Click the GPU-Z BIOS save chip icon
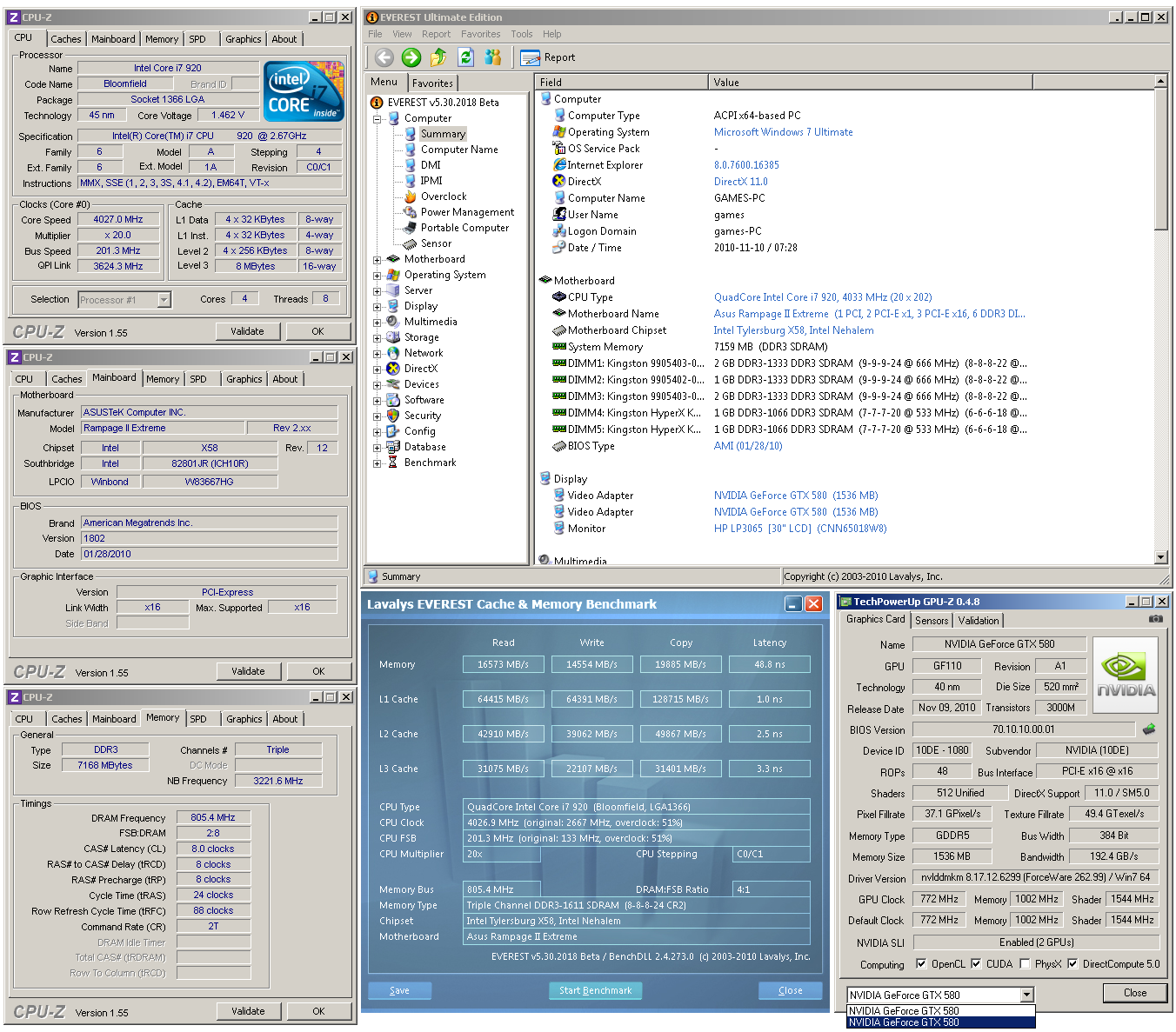This screenshot has width=1176, height=1032. [1149, 729]
